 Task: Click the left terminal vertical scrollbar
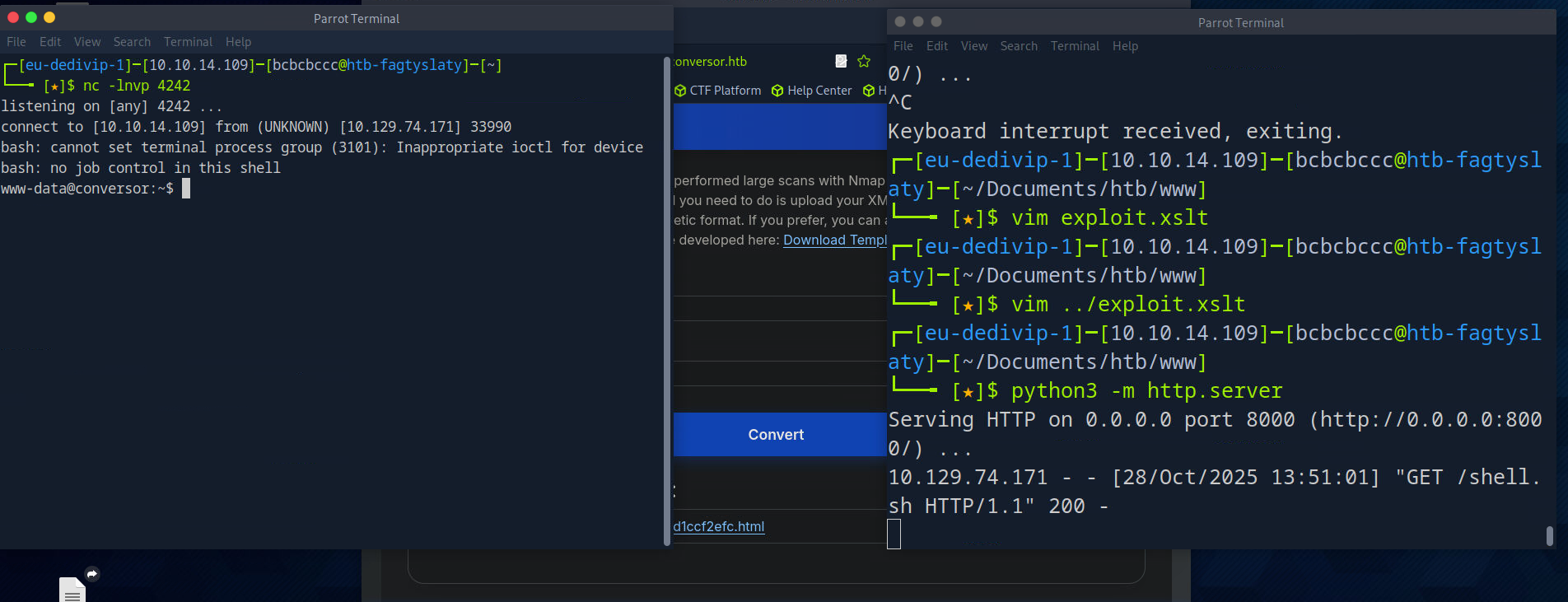[667, 301]
